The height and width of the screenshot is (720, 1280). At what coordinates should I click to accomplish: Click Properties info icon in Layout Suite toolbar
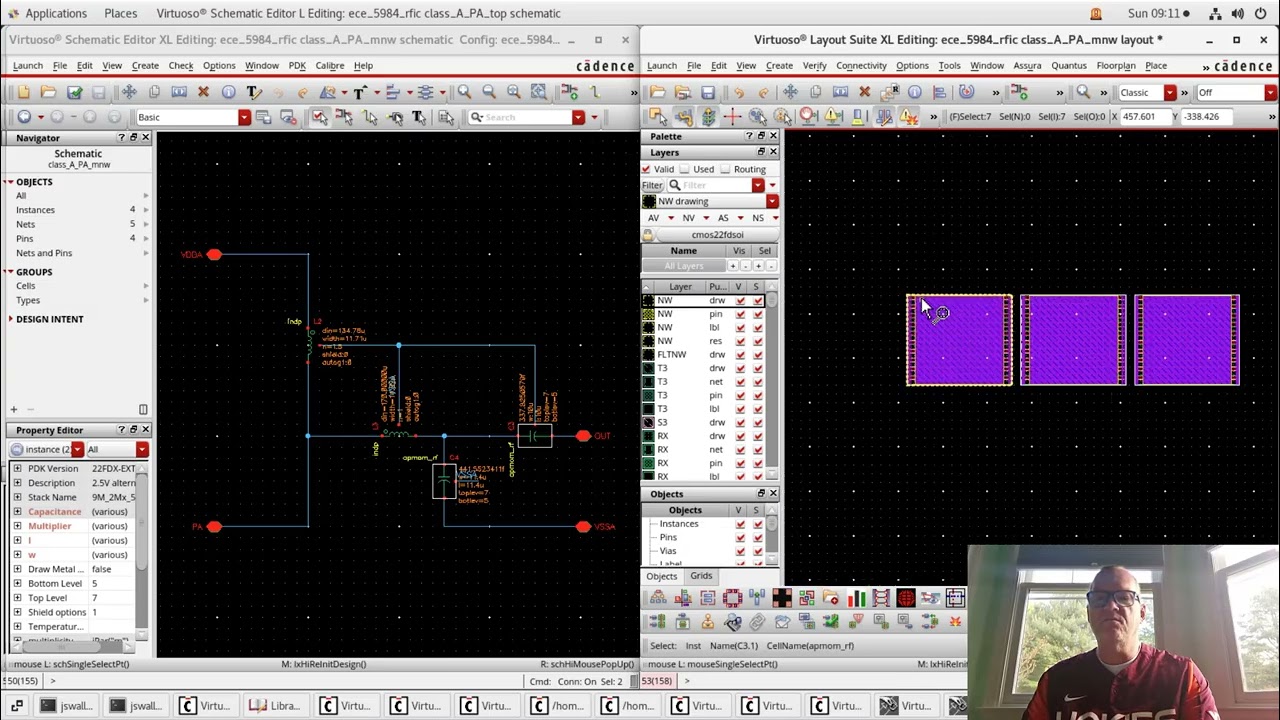coord(915,92)
